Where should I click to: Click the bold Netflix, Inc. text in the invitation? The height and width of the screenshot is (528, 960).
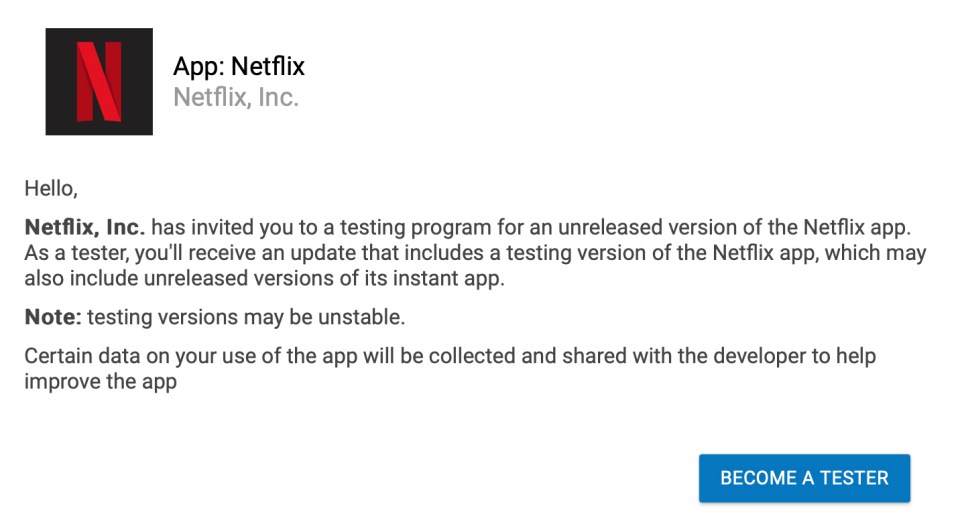click(84, 227)
